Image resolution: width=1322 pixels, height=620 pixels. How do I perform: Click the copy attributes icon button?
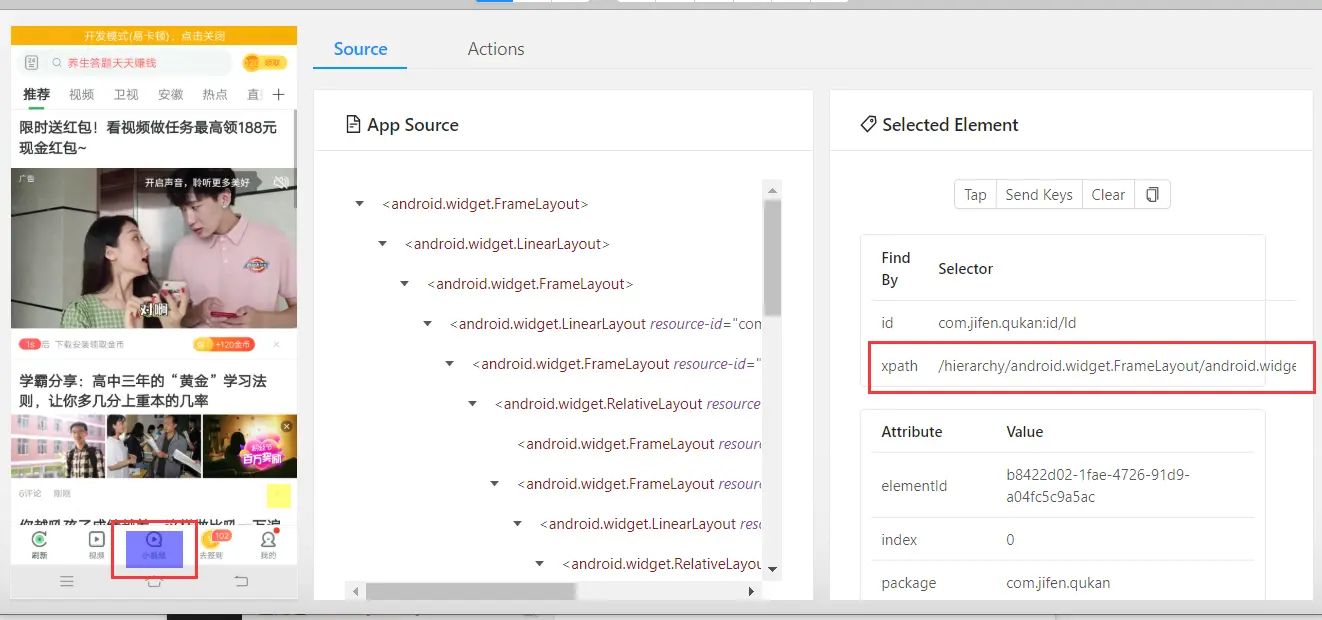point(1152,195)
